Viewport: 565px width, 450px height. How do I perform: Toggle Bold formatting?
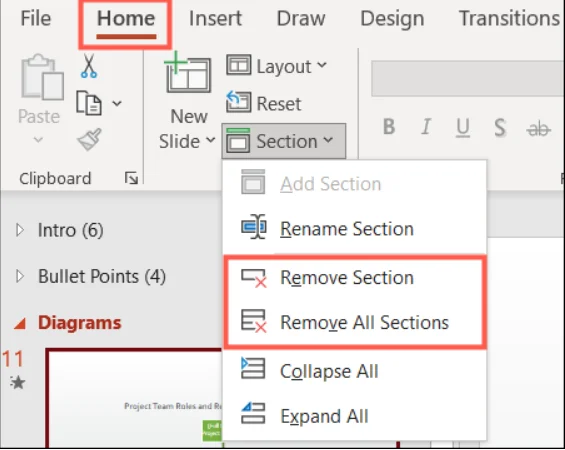(x=389, y=126)
